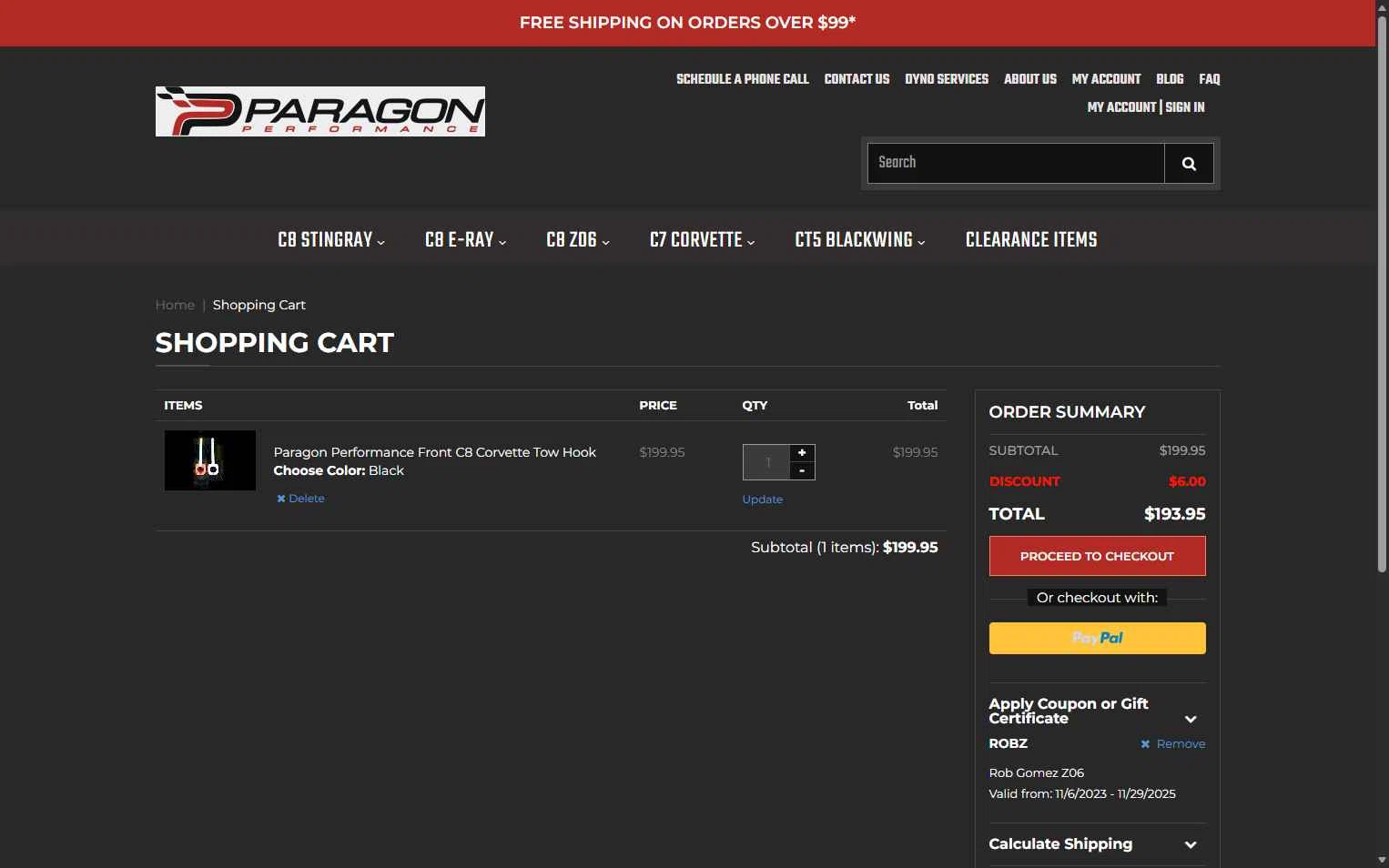The height and width of the screenshot is (868, 1389).
Task: Decrease quantity with the minus button
Action: (x=802, y=471)
